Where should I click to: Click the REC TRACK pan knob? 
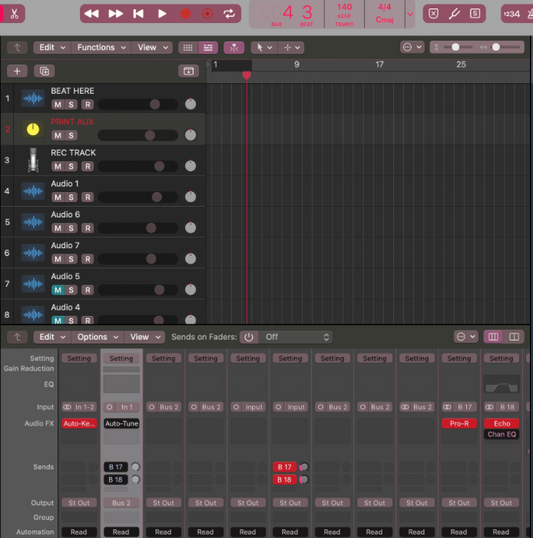click(190, 166)
